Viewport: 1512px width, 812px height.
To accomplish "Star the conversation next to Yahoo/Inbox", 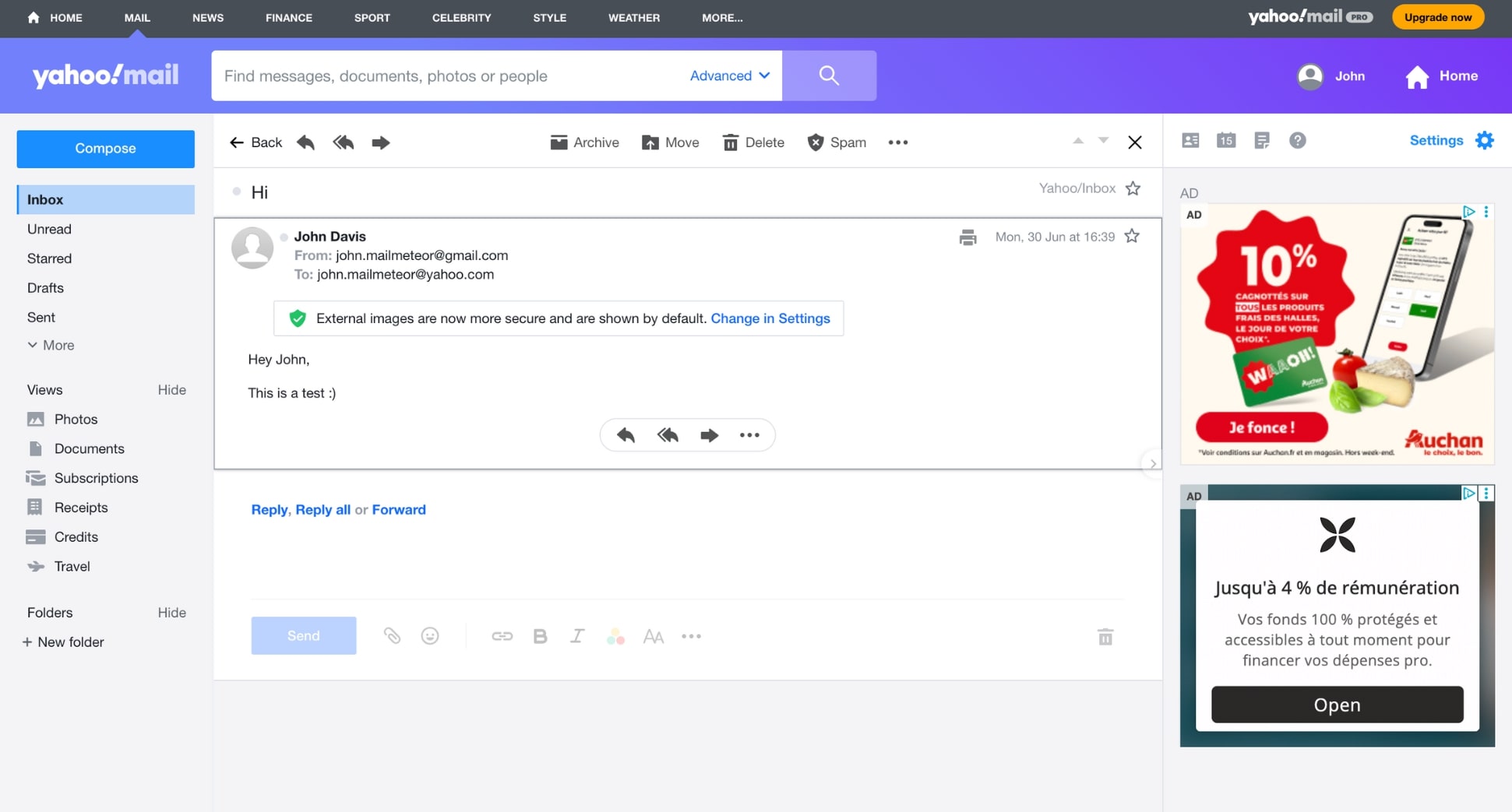I will (1133, 188).
